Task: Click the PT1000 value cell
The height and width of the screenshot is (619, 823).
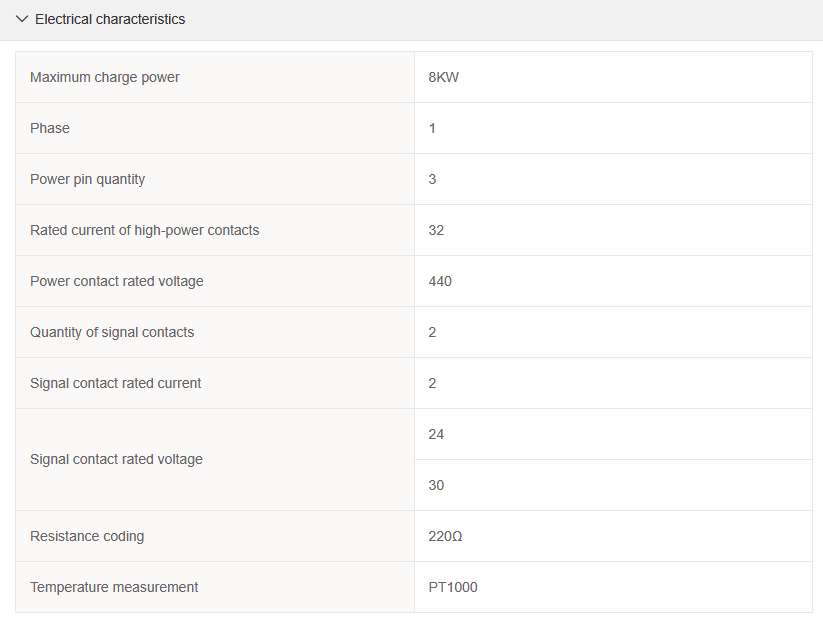Action: click(x=453, y=587)
